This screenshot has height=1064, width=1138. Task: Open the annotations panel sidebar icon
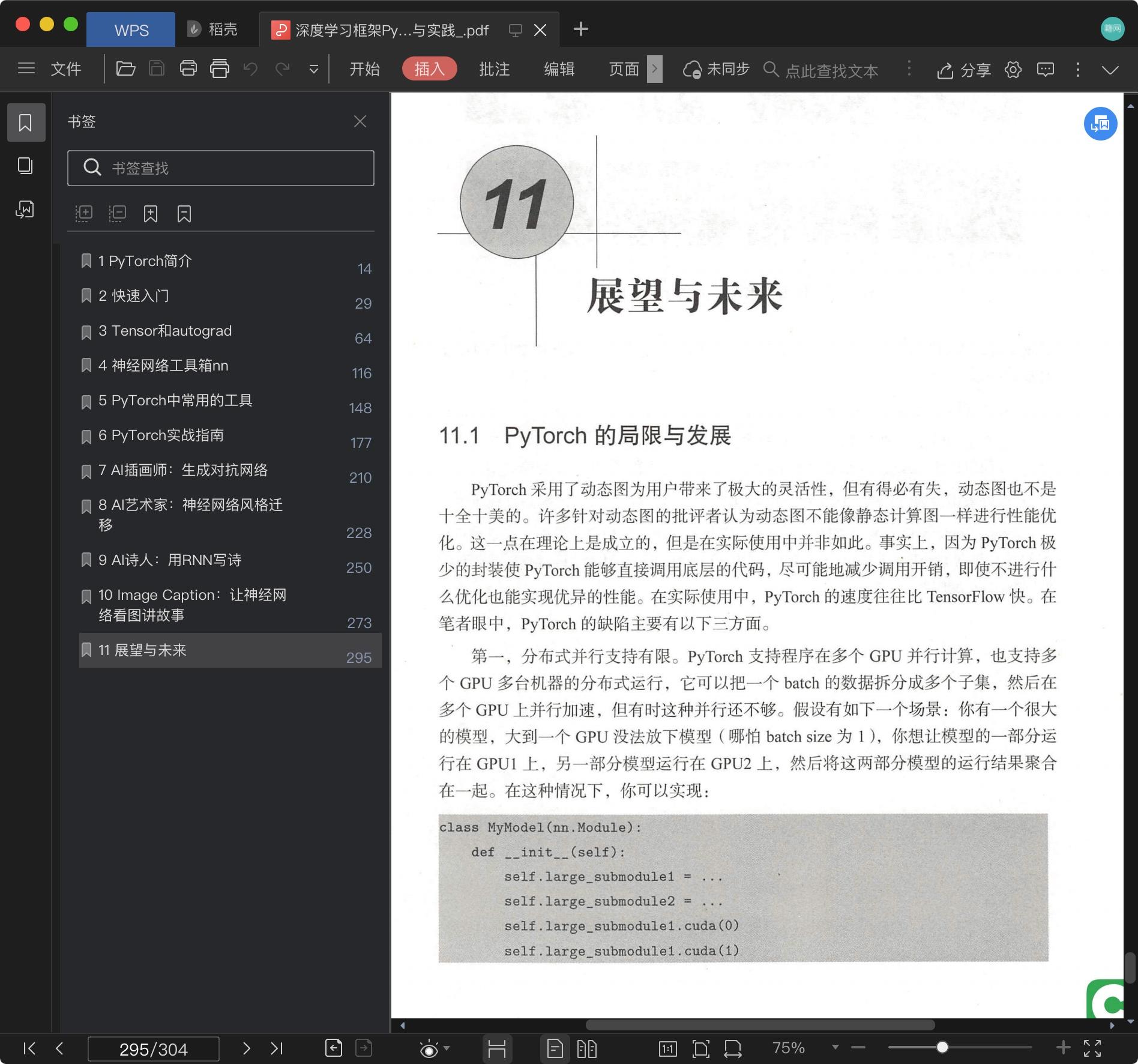coord(25,209)
